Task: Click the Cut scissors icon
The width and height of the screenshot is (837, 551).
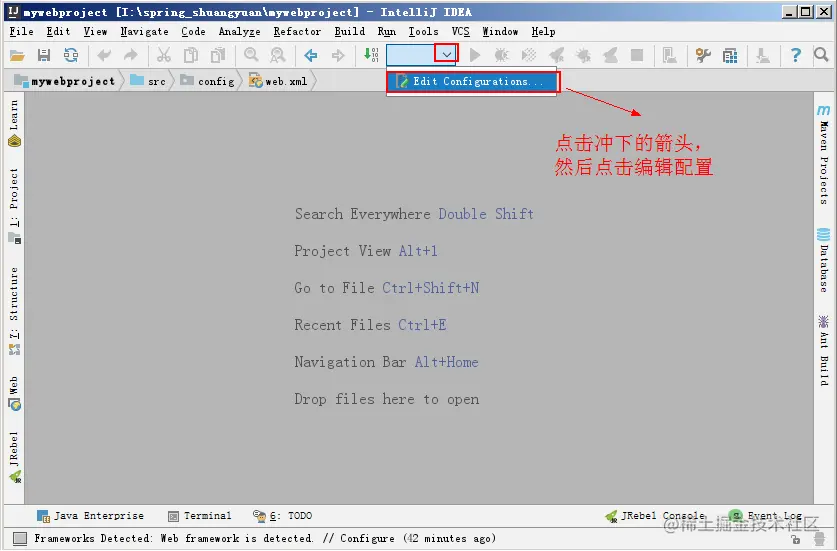Action: pyautogui.click(x=163, y=55)
